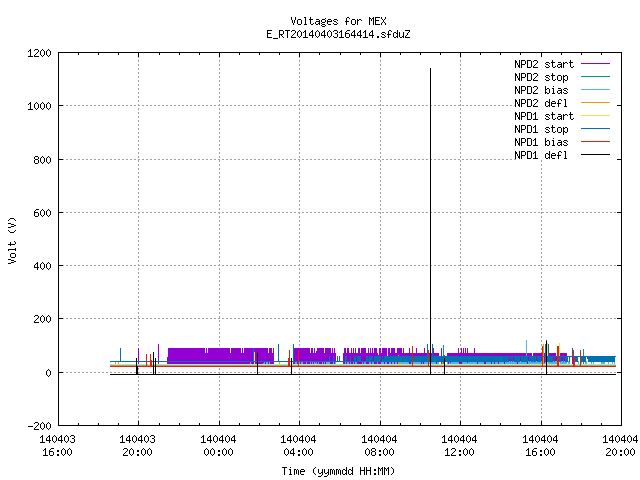Click the x-axis tick '140404 16:00'
This screenshot has height=480, width=640.
tap(540, 446)
